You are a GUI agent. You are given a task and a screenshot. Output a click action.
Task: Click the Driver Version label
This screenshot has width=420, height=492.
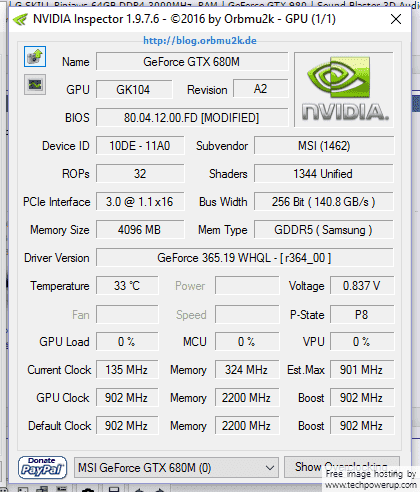[57, 258]
